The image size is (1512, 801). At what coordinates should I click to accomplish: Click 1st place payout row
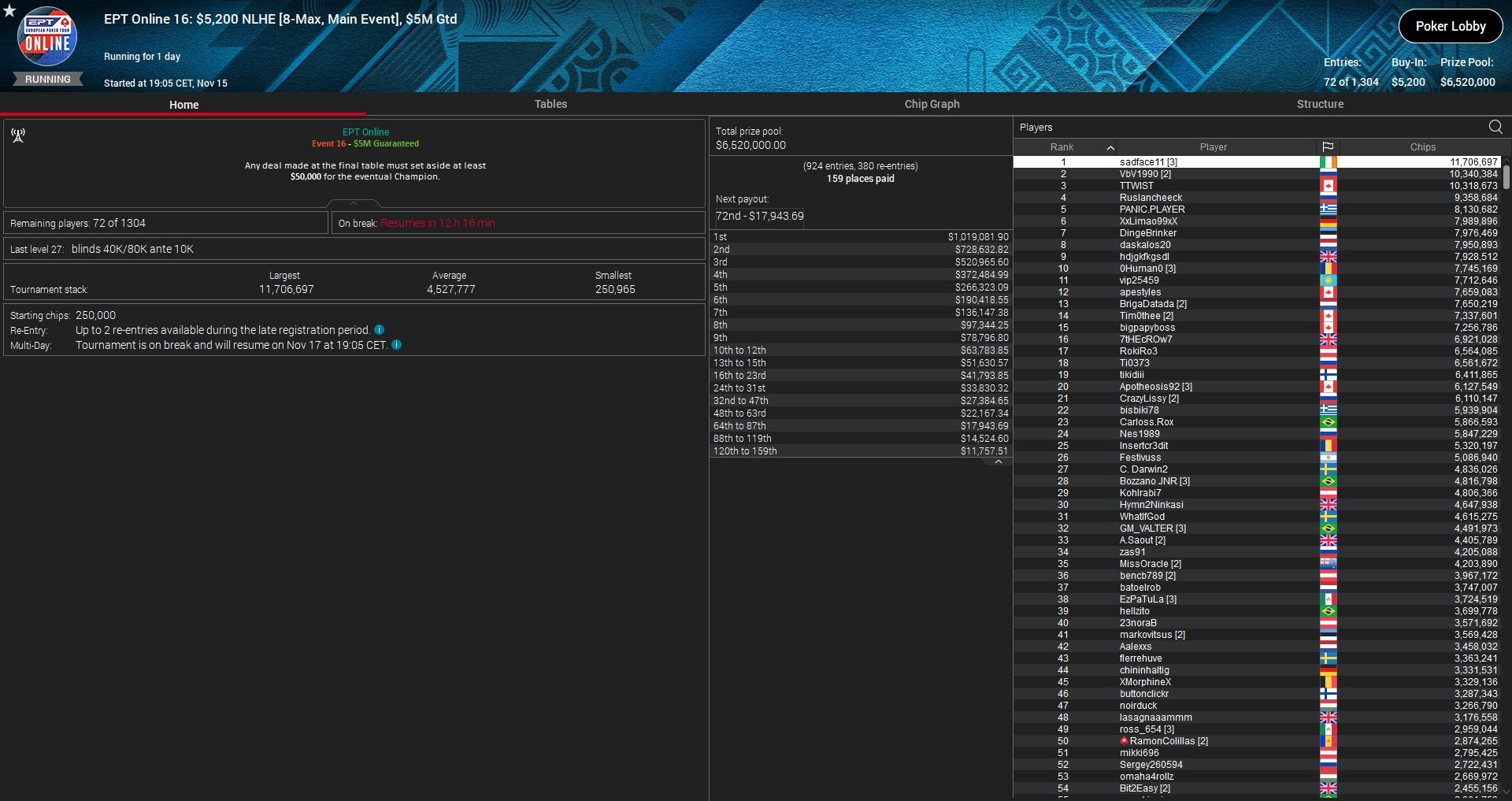(861, 237)
